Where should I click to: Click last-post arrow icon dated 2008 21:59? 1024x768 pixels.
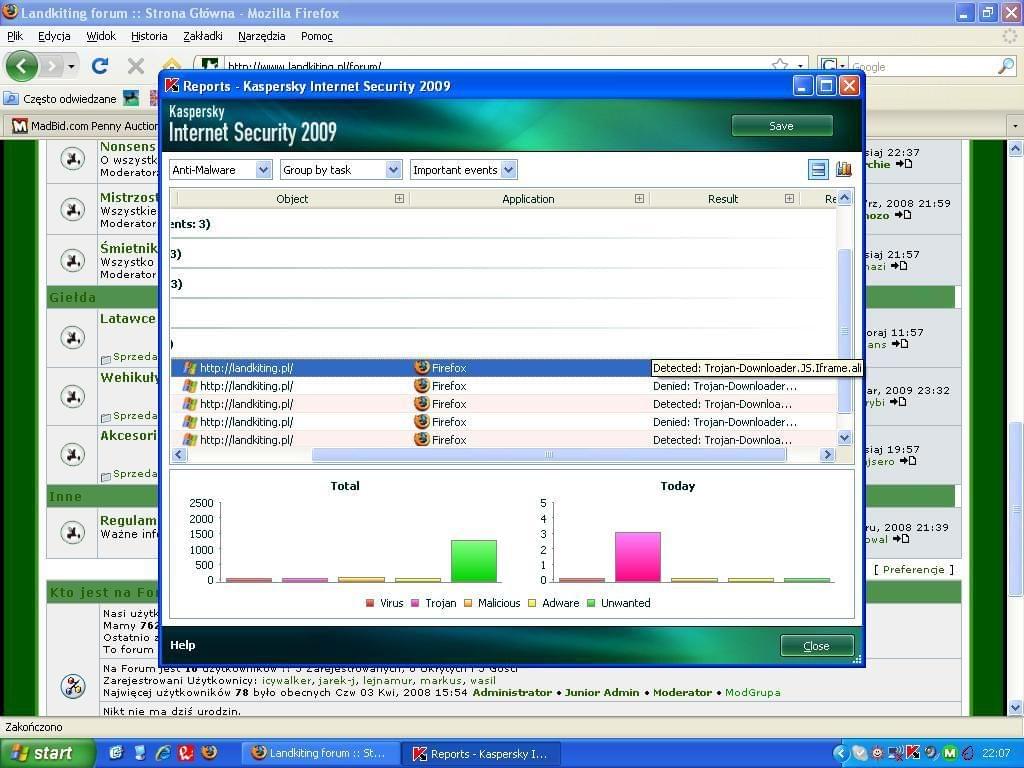click(903, 215)
